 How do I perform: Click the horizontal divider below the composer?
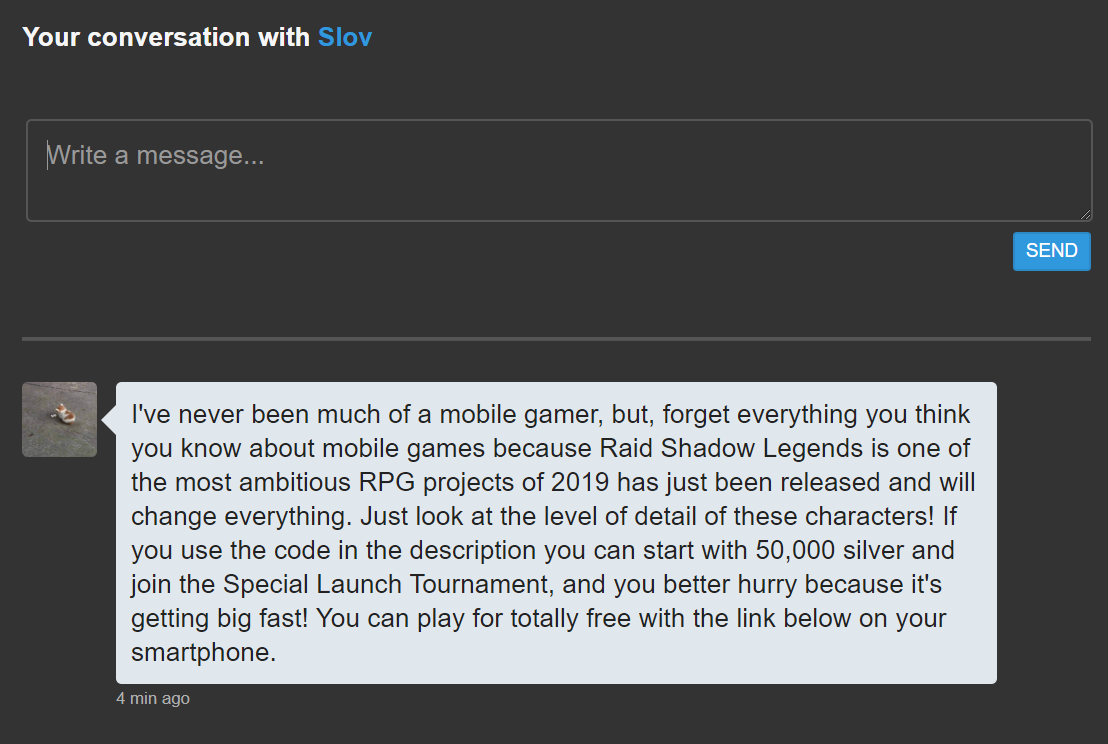556,339
